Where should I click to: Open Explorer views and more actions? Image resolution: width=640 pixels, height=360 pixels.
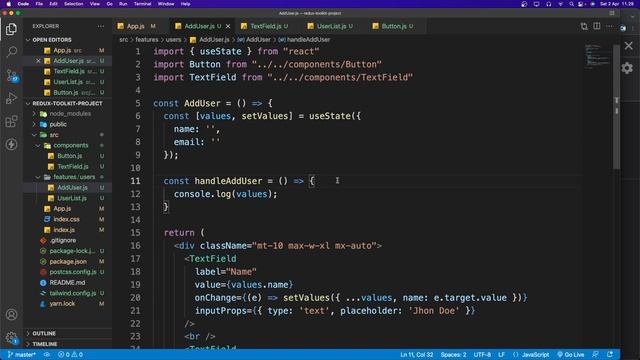click(100, 26)
